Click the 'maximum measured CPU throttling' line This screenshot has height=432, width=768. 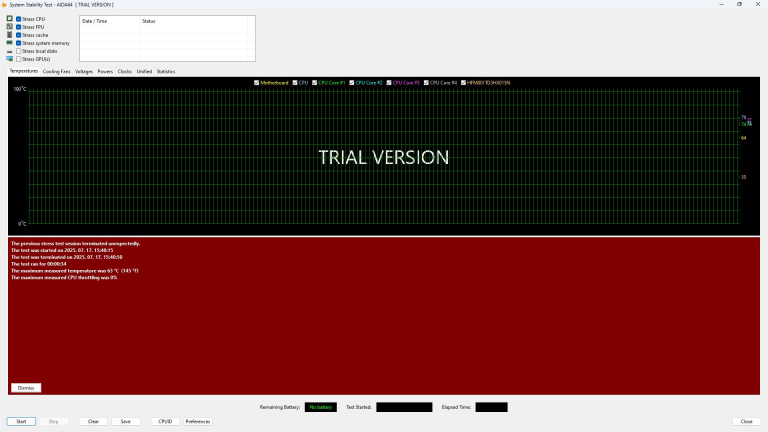pyautogui.click(x=64, y=278)
